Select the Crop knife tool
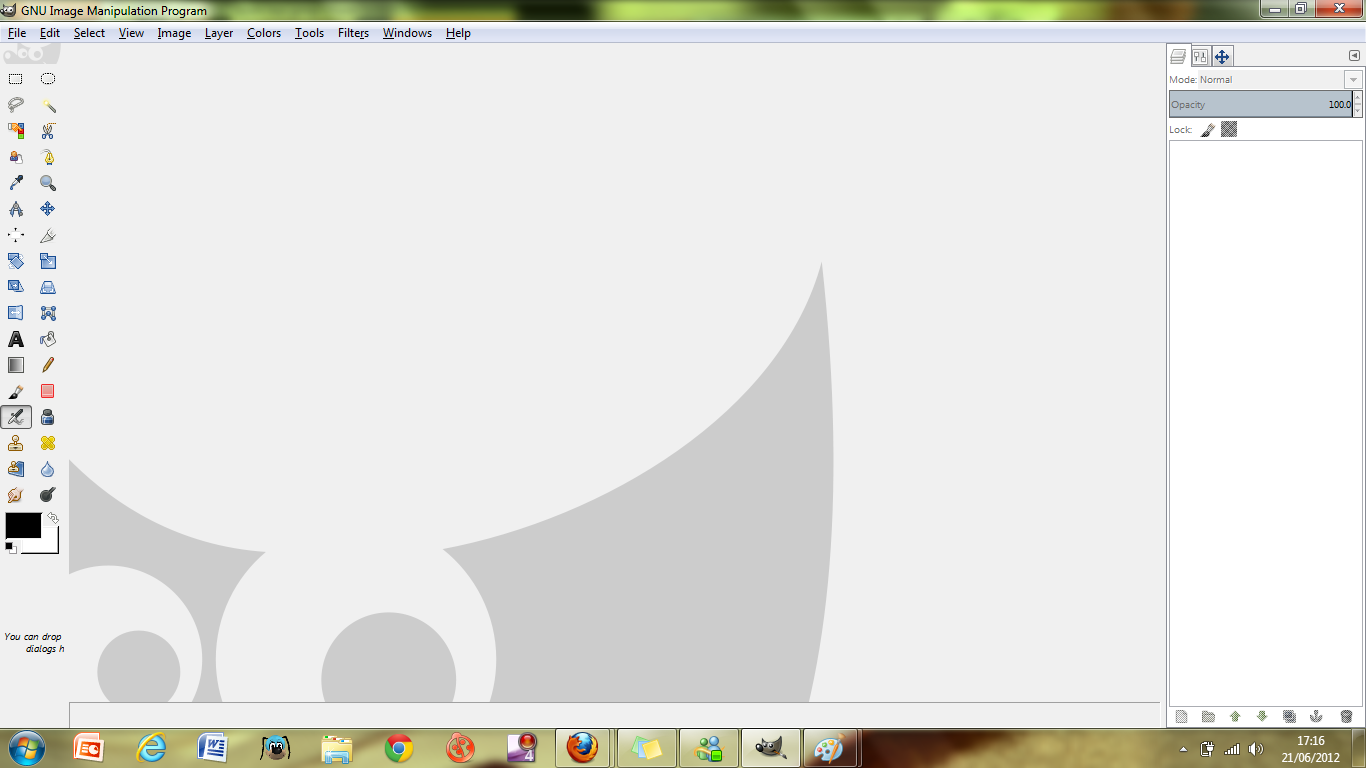Image resolution: width=1366 pixels, height=768 pixels. tap(48, 235)
